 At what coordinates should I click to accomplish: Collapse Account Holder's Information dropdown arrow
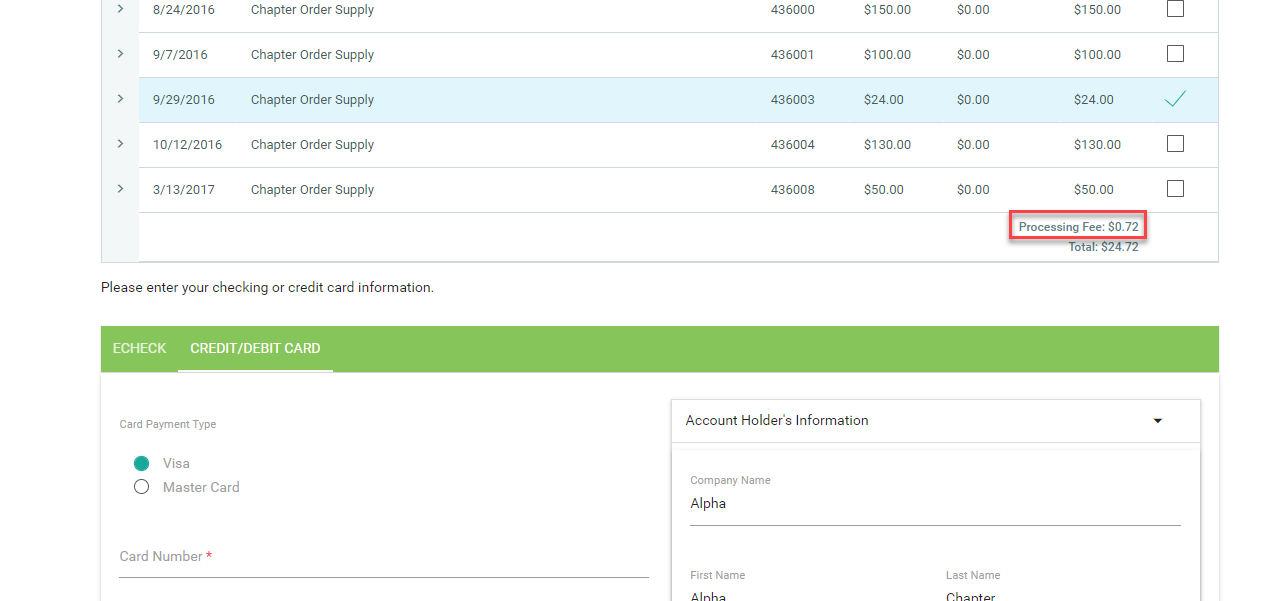[1157, 421]
